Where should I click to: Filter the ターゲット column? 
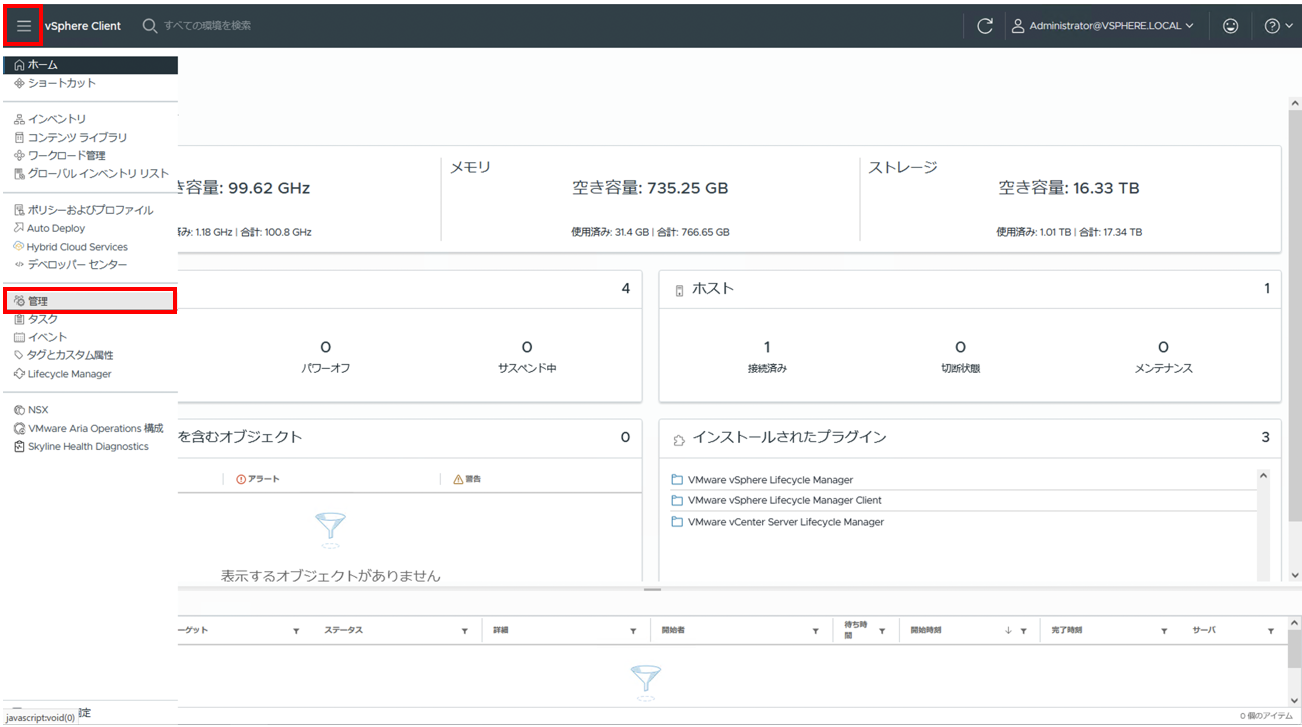coord(296,631)
